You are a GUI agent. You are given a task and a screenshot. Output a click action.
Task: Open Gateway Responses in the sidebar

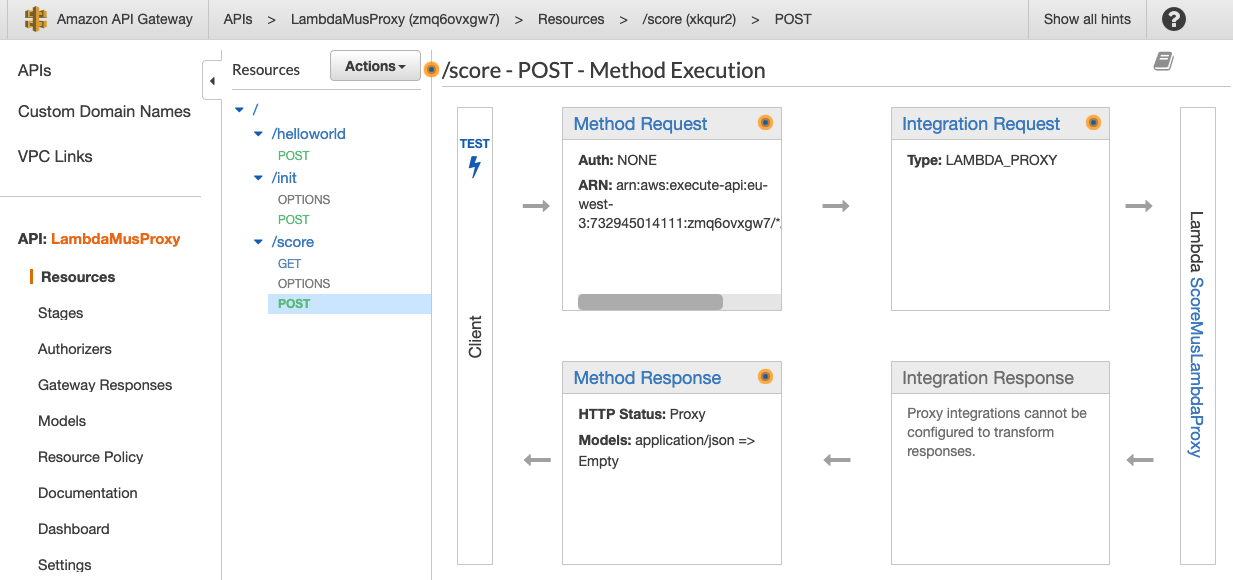click(x=104, y=384)
